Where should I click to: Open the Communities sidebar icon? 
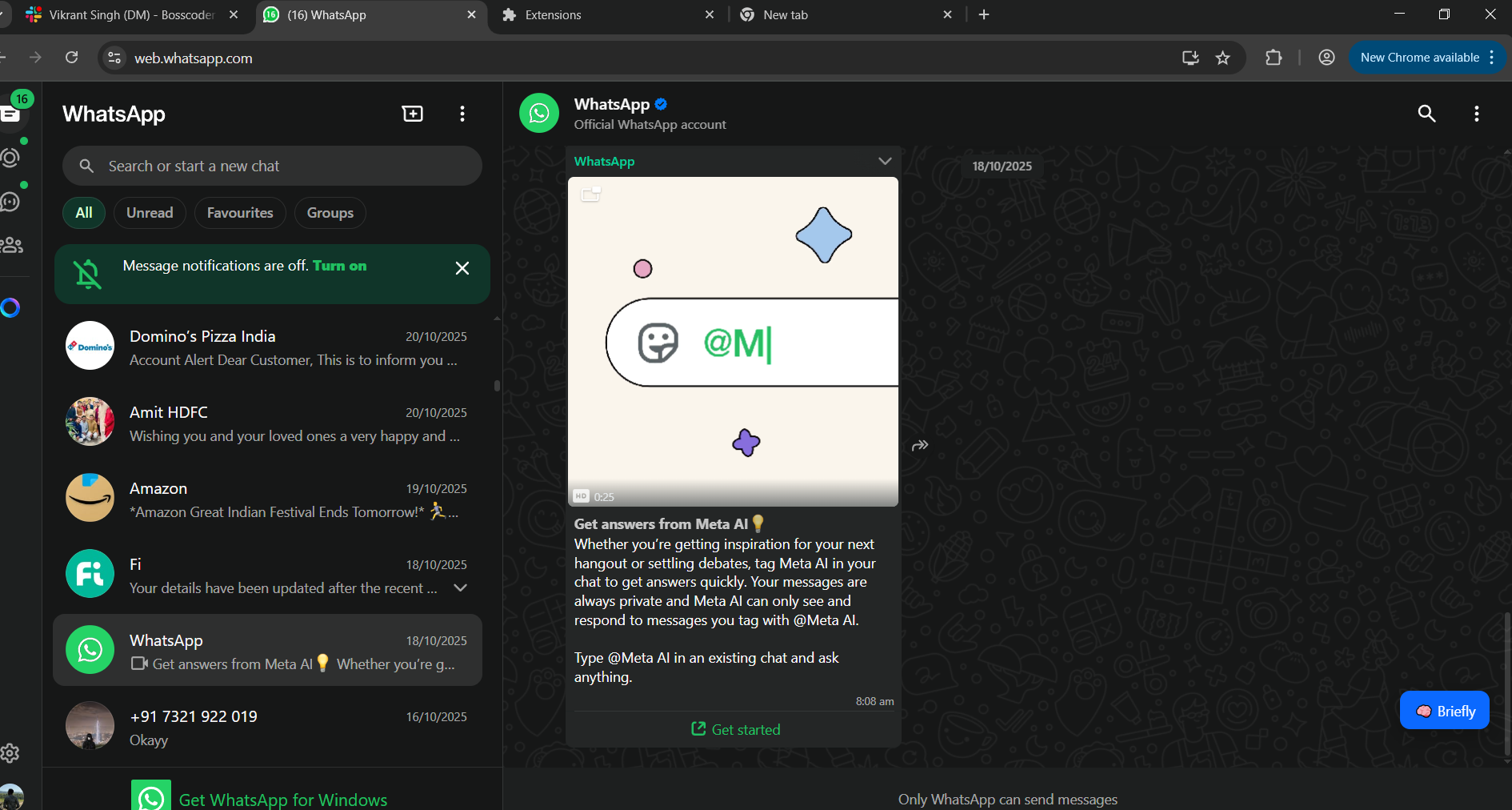11,245
